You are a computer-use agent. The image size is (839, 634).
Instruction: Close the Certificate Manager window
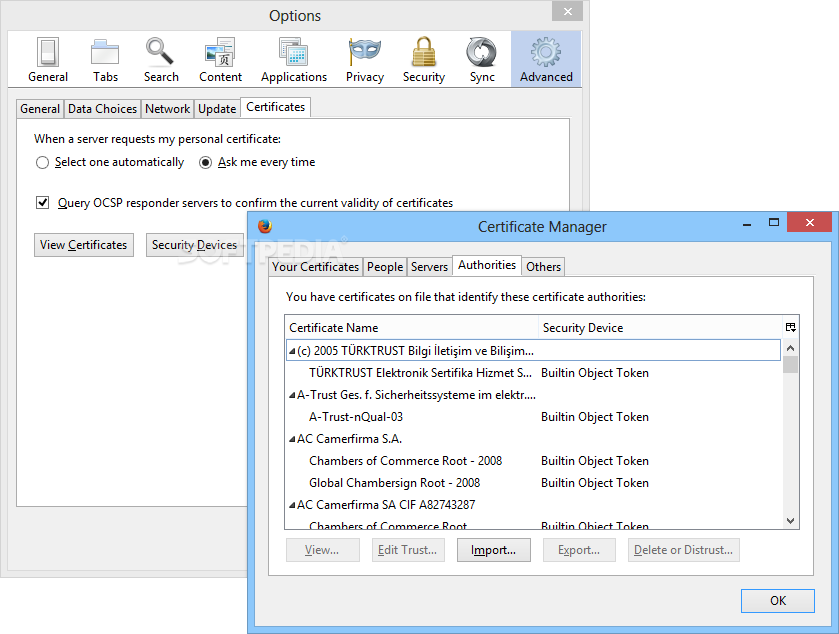click(810, 222)
